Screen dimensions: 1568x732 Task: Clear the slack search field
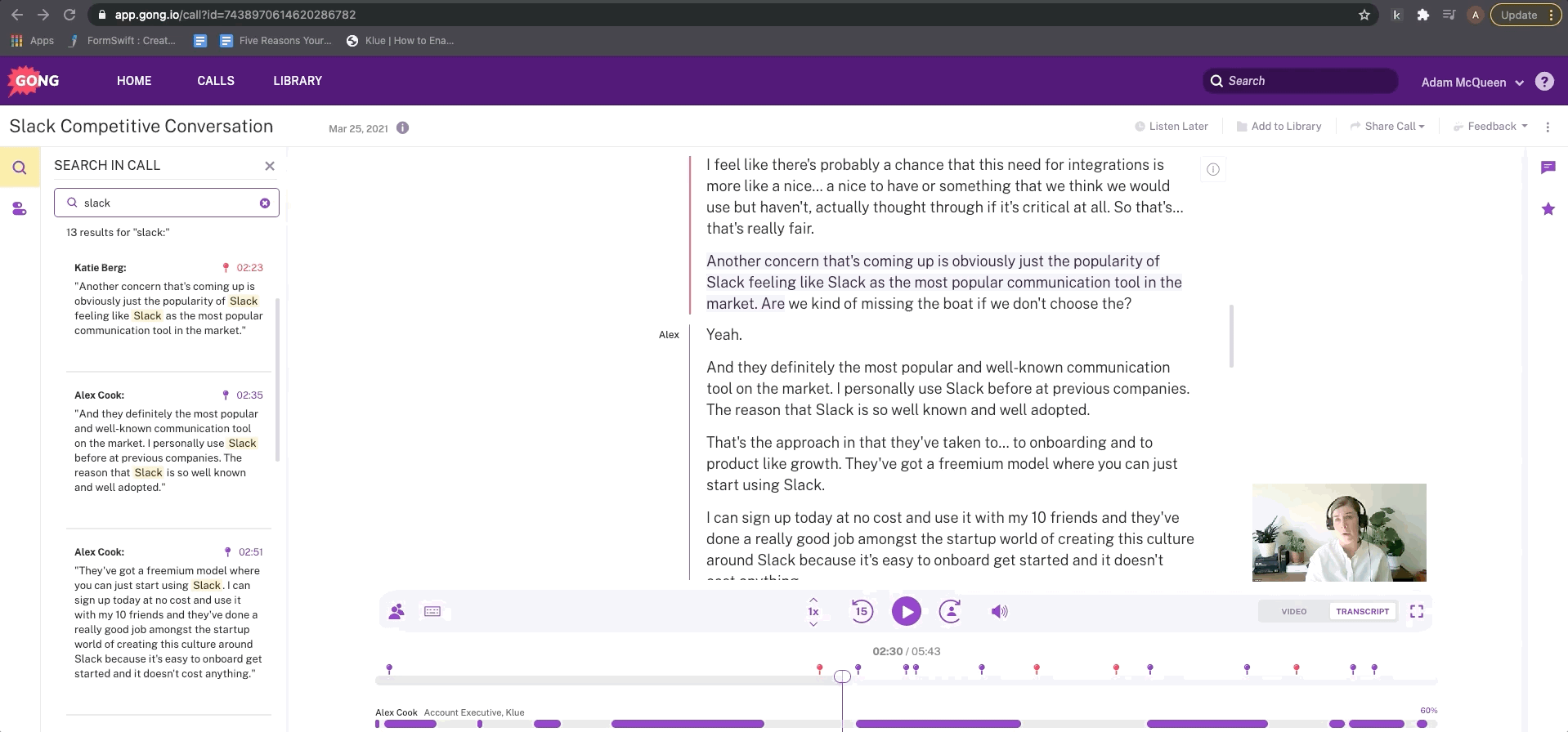pyautogui.click(x=265, y=203)
